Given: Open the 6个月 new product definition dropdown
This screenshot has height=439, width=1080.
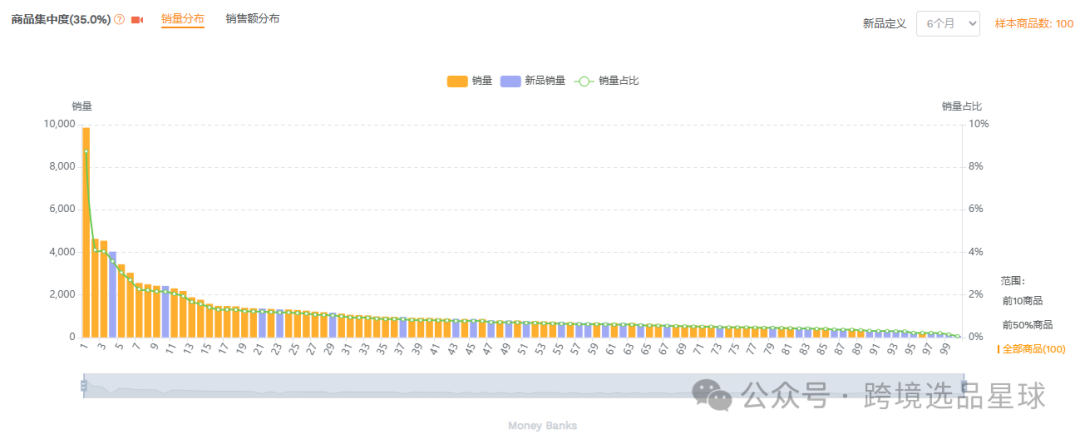Looking at the screenshot, I should (x=947, y=23).
